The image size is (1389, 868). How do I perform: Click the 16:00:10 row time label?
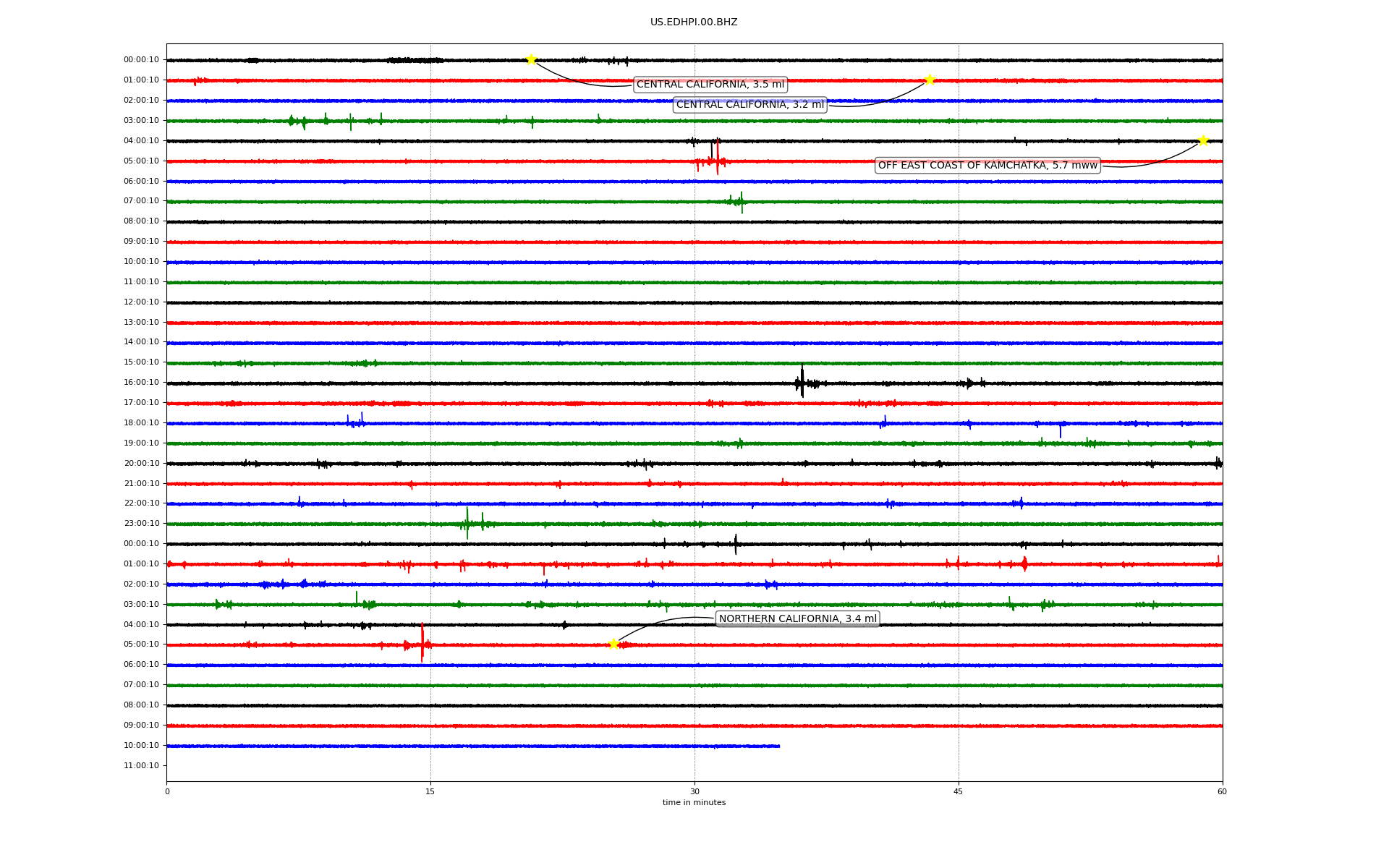(141, 382)
